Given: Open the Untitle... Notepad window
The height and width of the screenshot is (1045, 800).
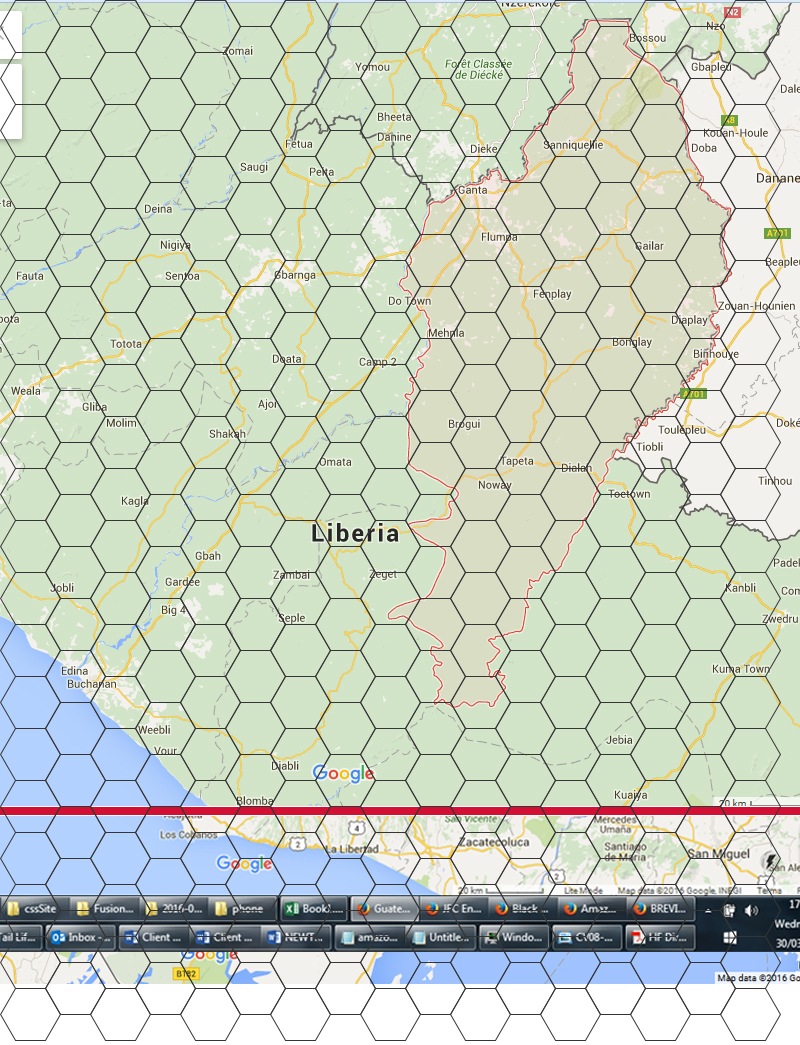Looking at the screenshot, I should (x=441, y=938).
